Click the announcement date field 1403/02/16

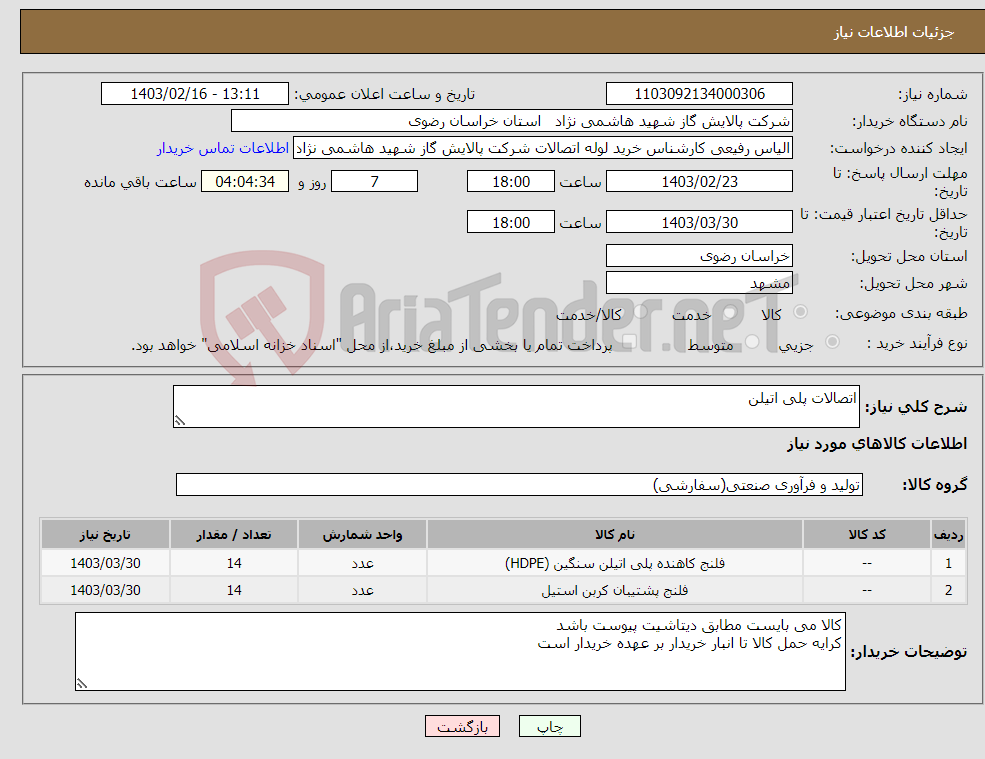point(195,94)
